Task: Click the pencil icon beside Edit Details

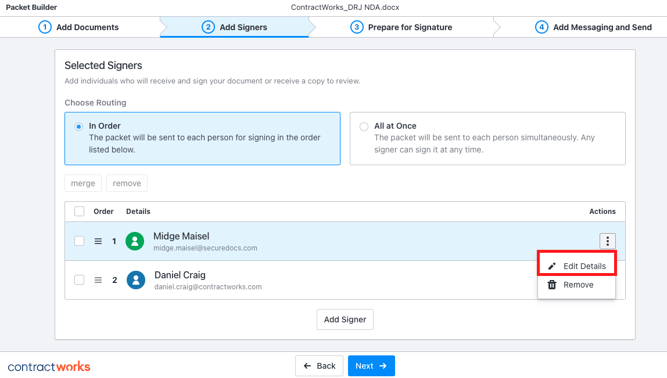Action: [x=552, y=266]
